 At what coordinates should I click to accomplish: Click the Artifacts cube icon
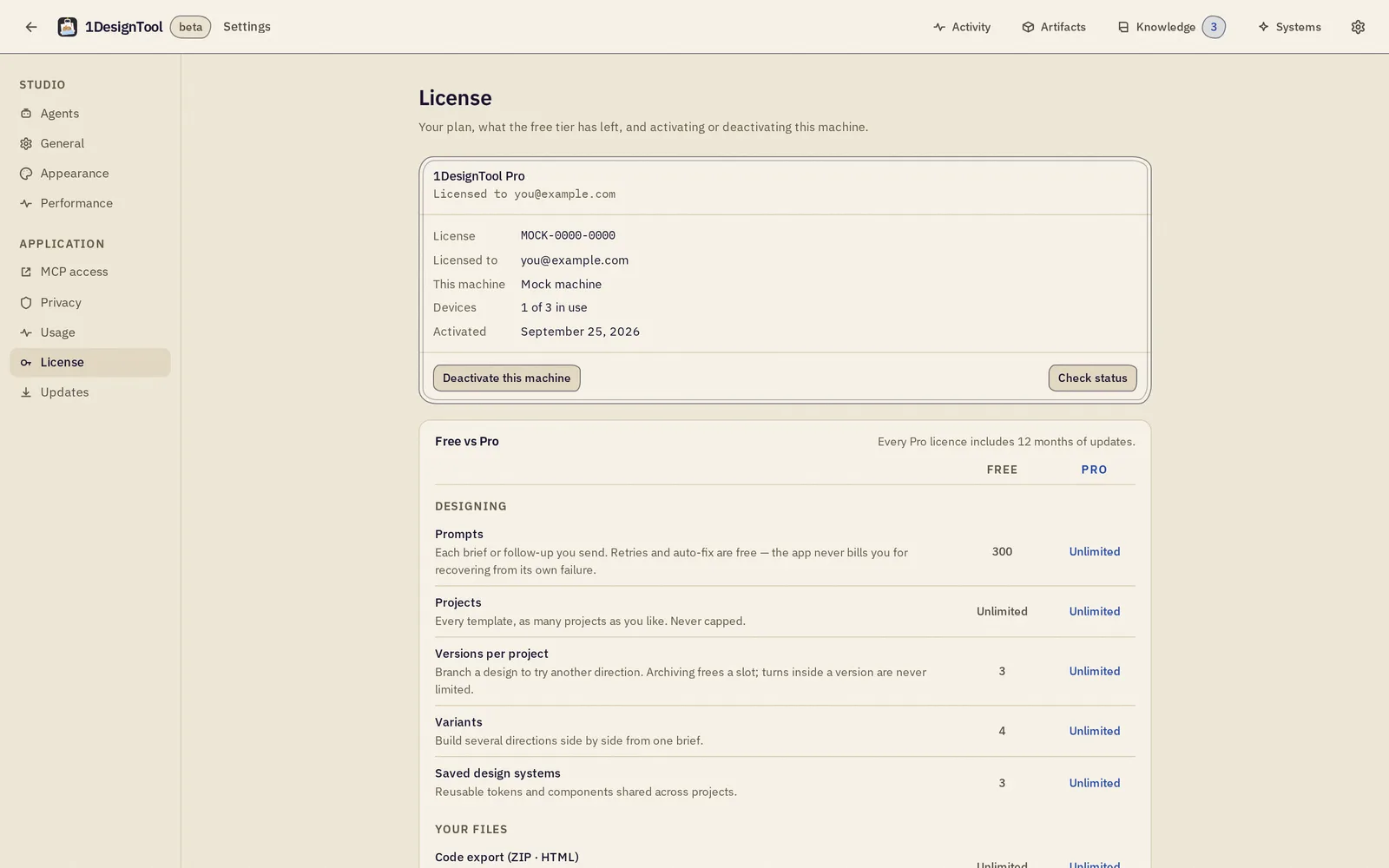(x=1028, y=27)
